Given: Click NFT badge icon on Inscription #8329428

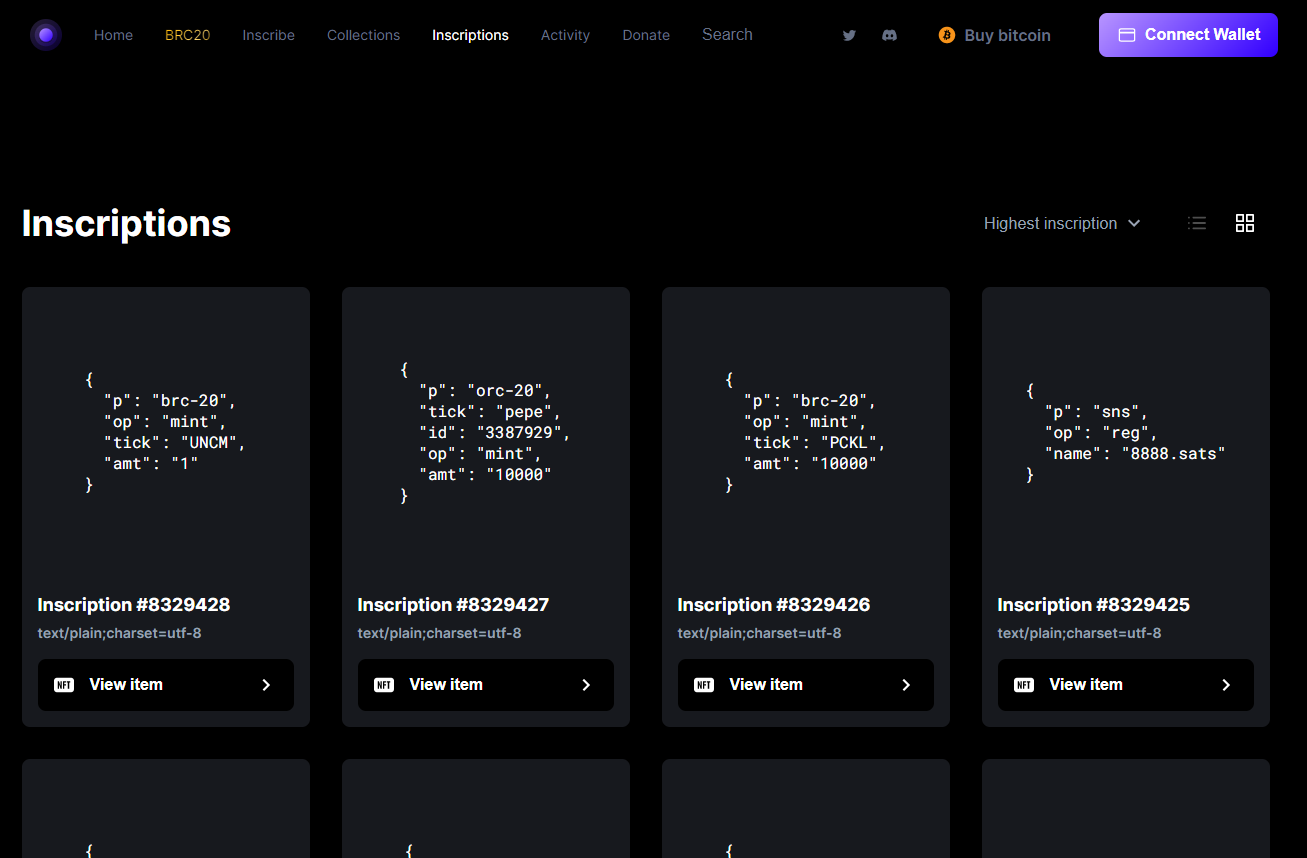Looking at the screenshot, I should [x=64, y=685].
